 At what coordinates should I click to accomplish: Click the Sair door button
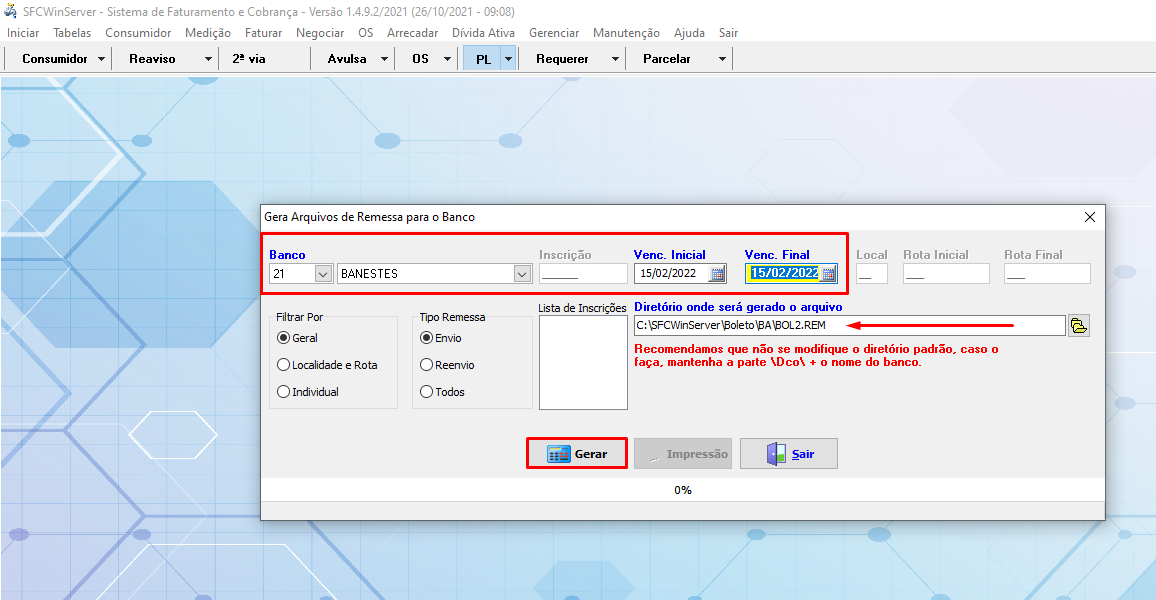(x=789, y=454)
